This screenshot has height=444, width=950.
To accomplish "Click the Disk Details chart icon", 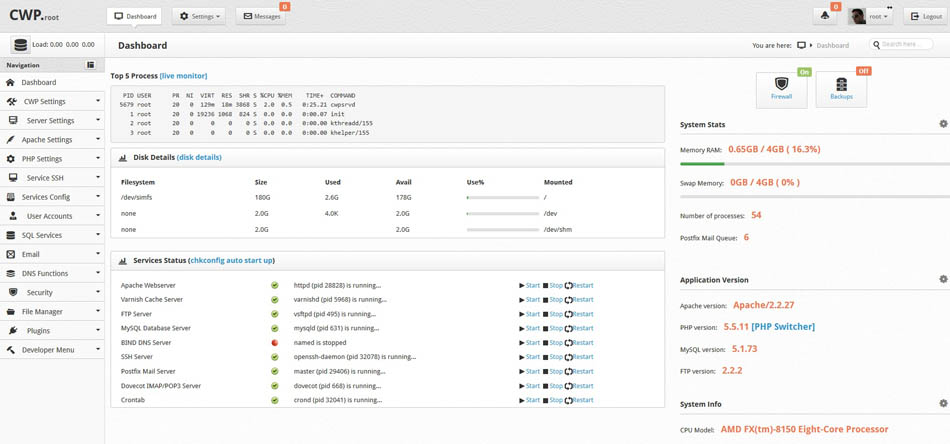I will [x=123, y=157].
